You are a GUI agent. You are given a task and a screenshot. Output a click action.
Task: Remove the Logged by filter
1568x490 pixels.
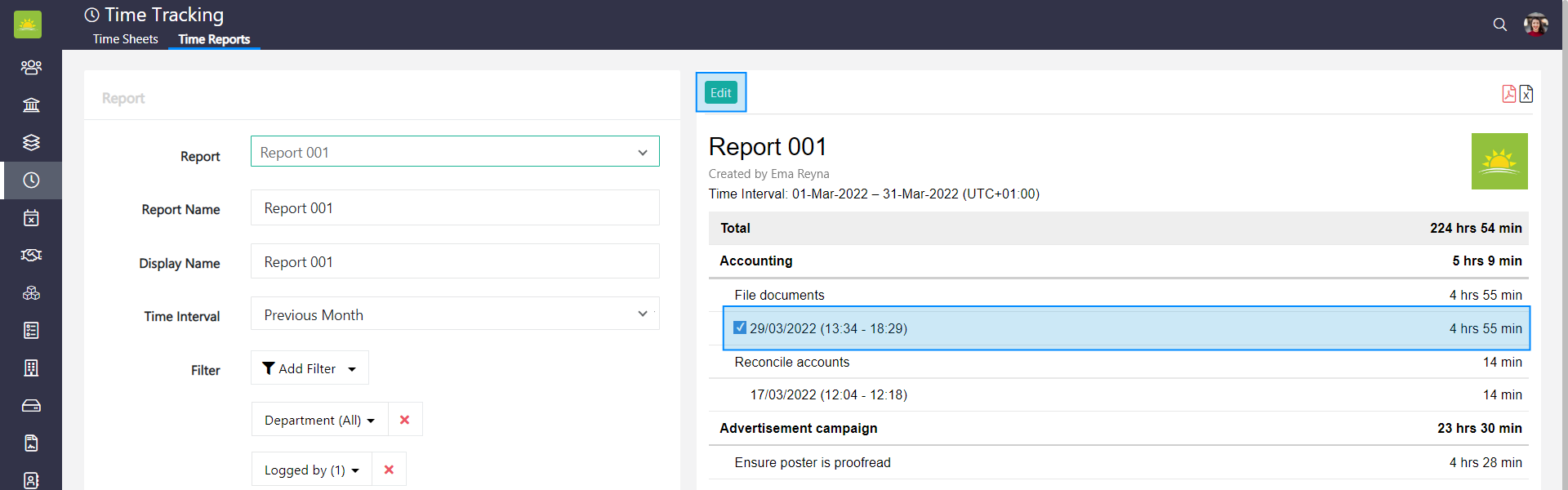389,470
